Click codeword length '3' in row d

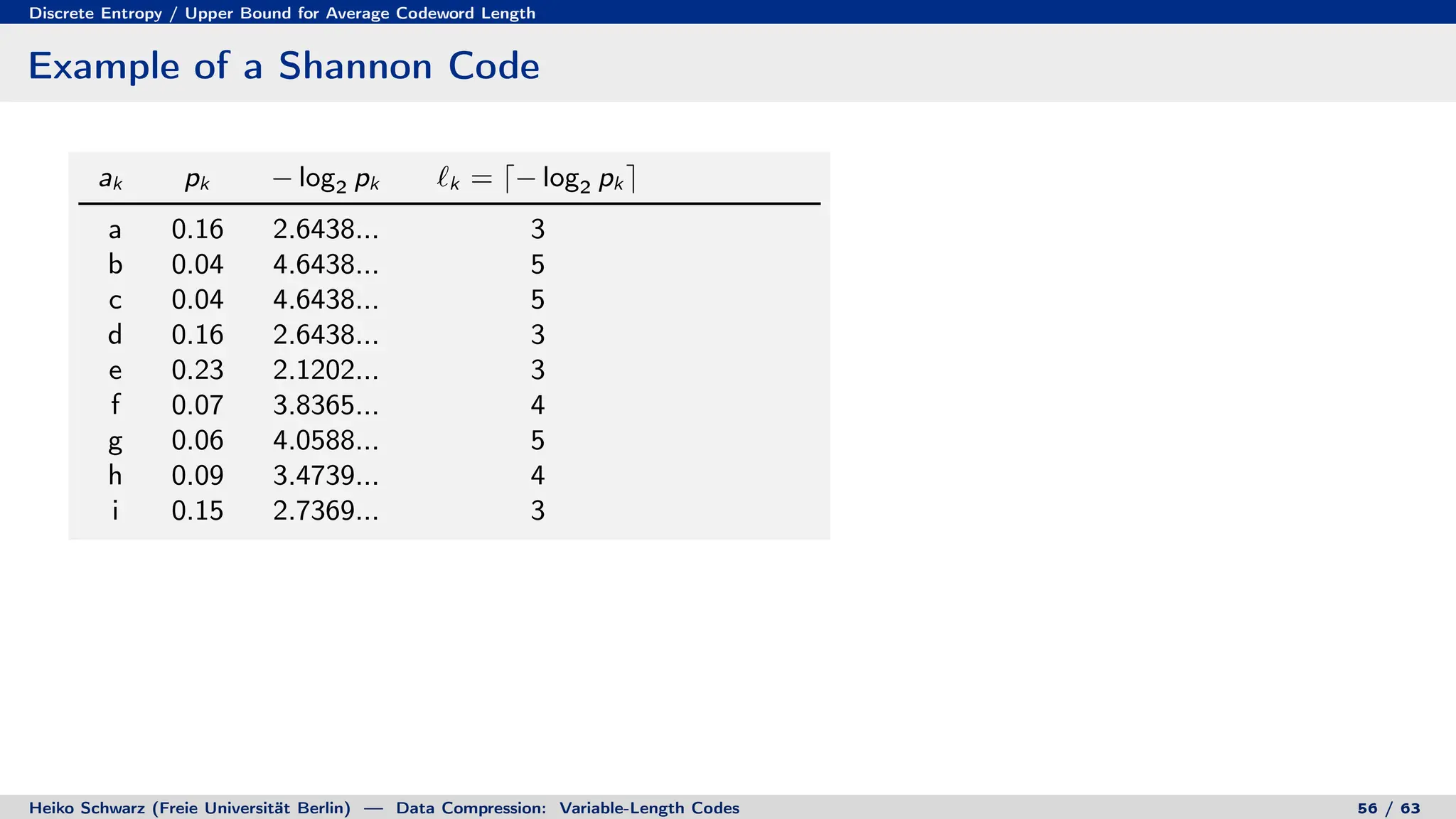click(537, 335)
